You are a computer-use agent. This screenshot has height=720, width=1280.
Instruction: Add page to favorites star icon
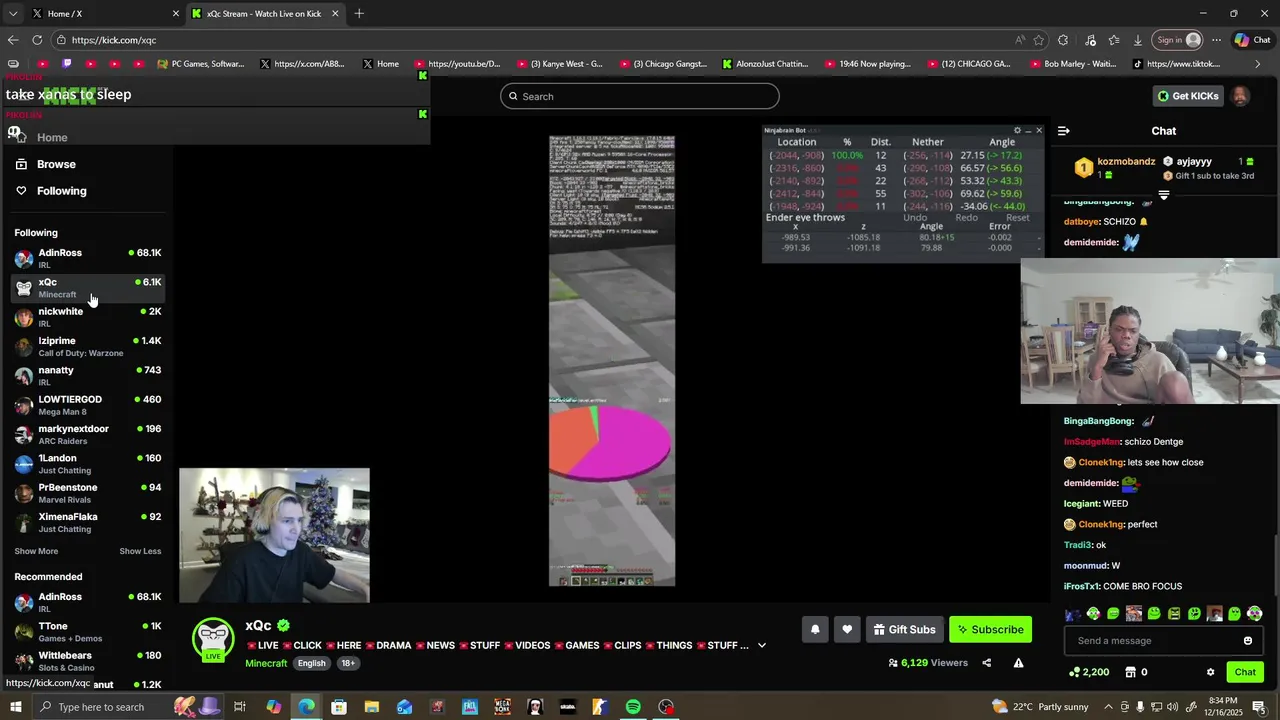[x=1039, y=40]
